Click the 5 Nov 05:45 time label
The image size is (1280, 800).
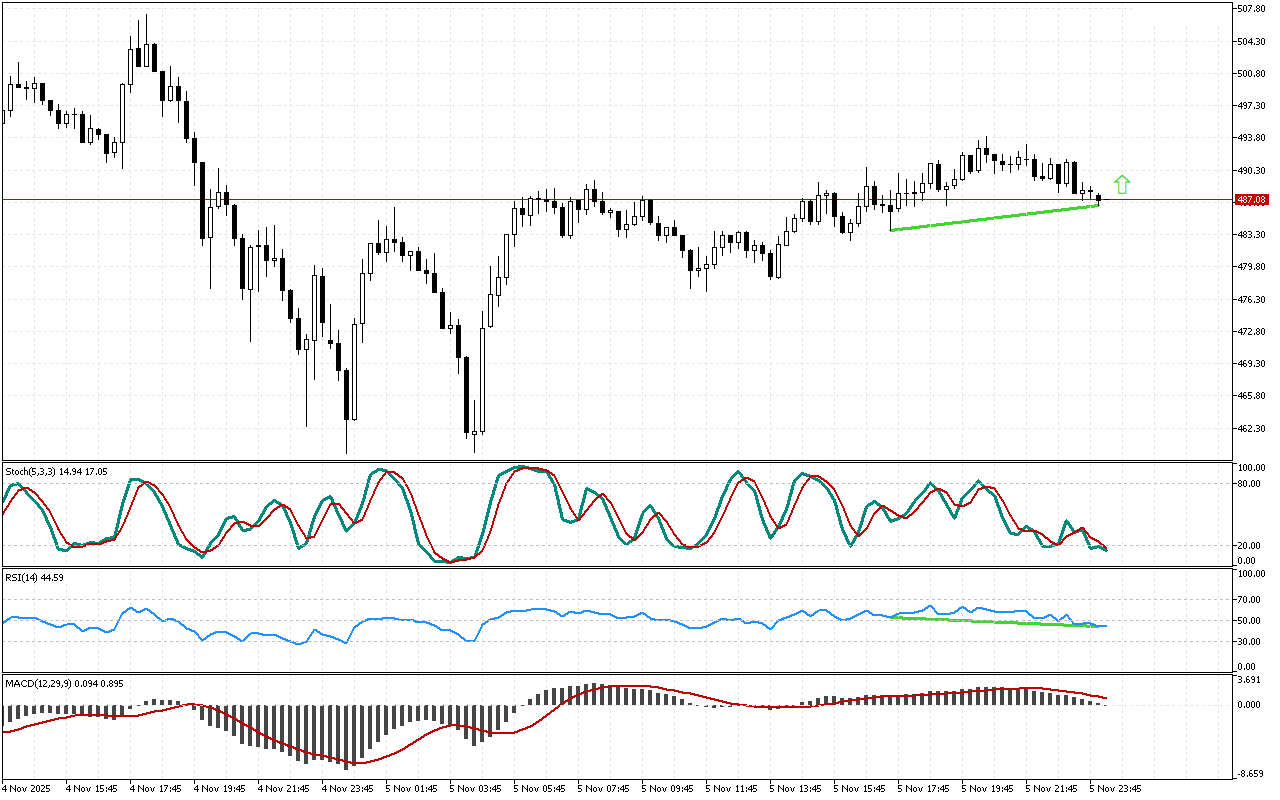point(539,788)
